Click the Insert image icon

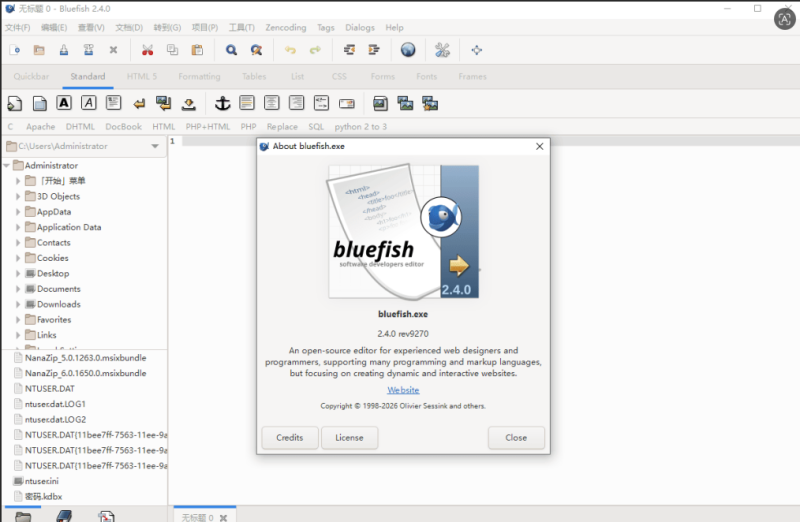380,104
